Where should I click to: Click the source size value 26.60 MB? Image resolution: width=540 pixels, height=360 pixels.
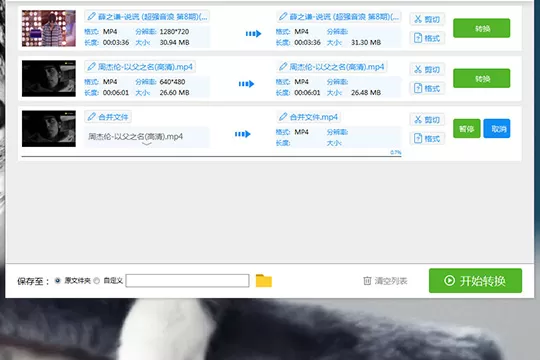(x=175, y=93)
